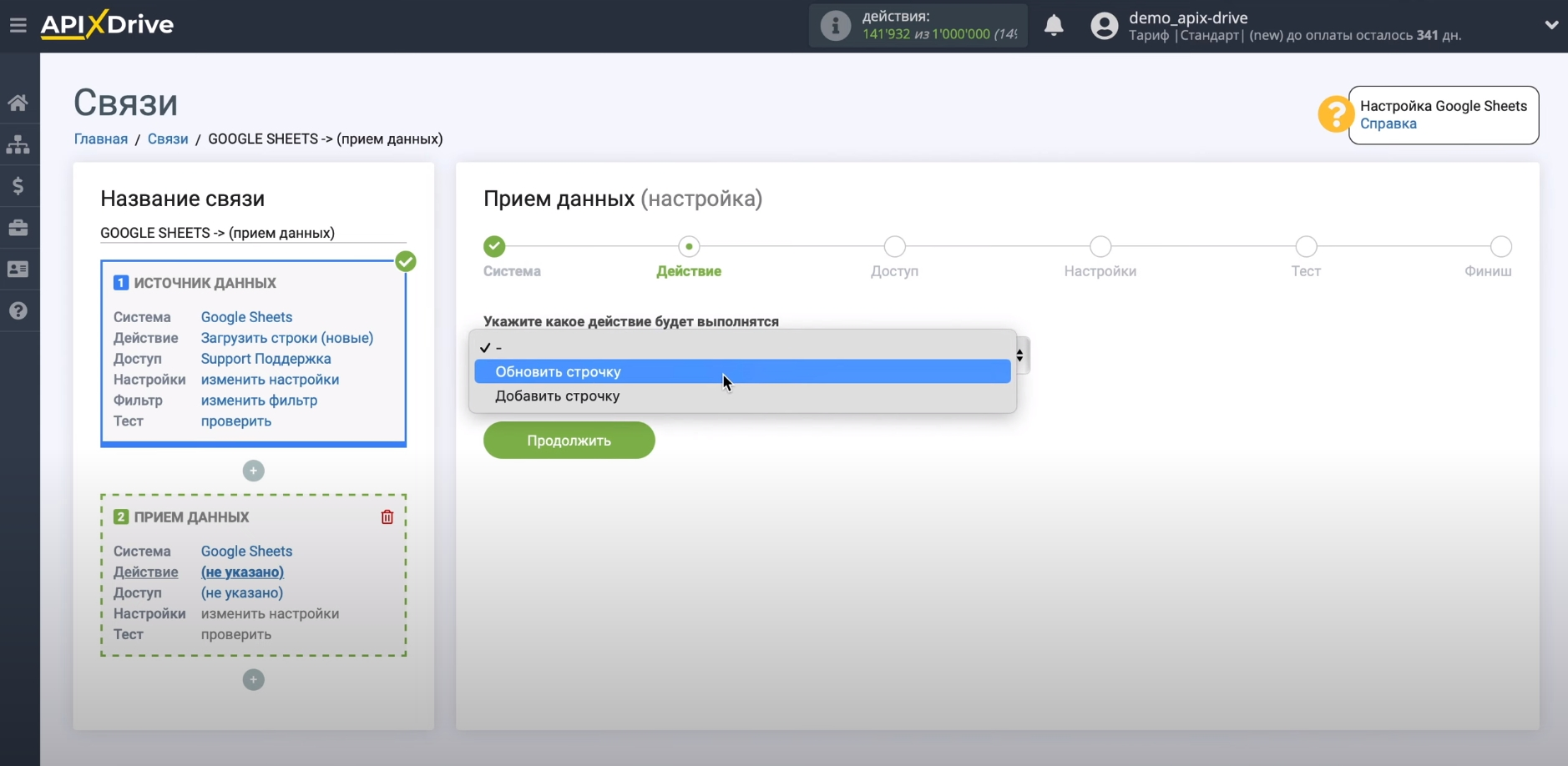Select the Финиш step circle
The height and width of the screenshot is (766, 1568).
1501,246
